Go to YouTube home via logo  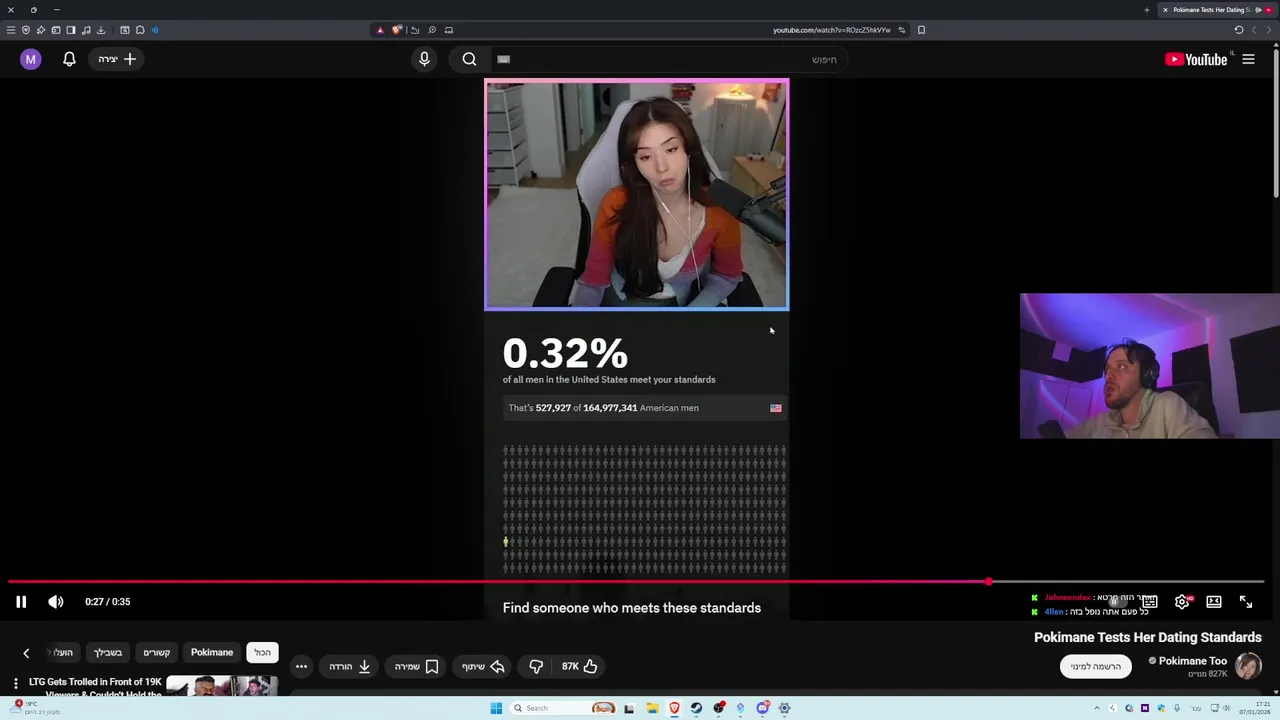tap(1196, 59)
